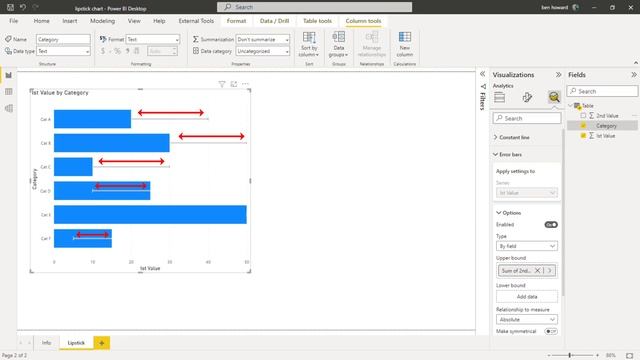640x360 pixels.
Task: Select the Fields pane icon in Visualizations
Action: [500, 97]
